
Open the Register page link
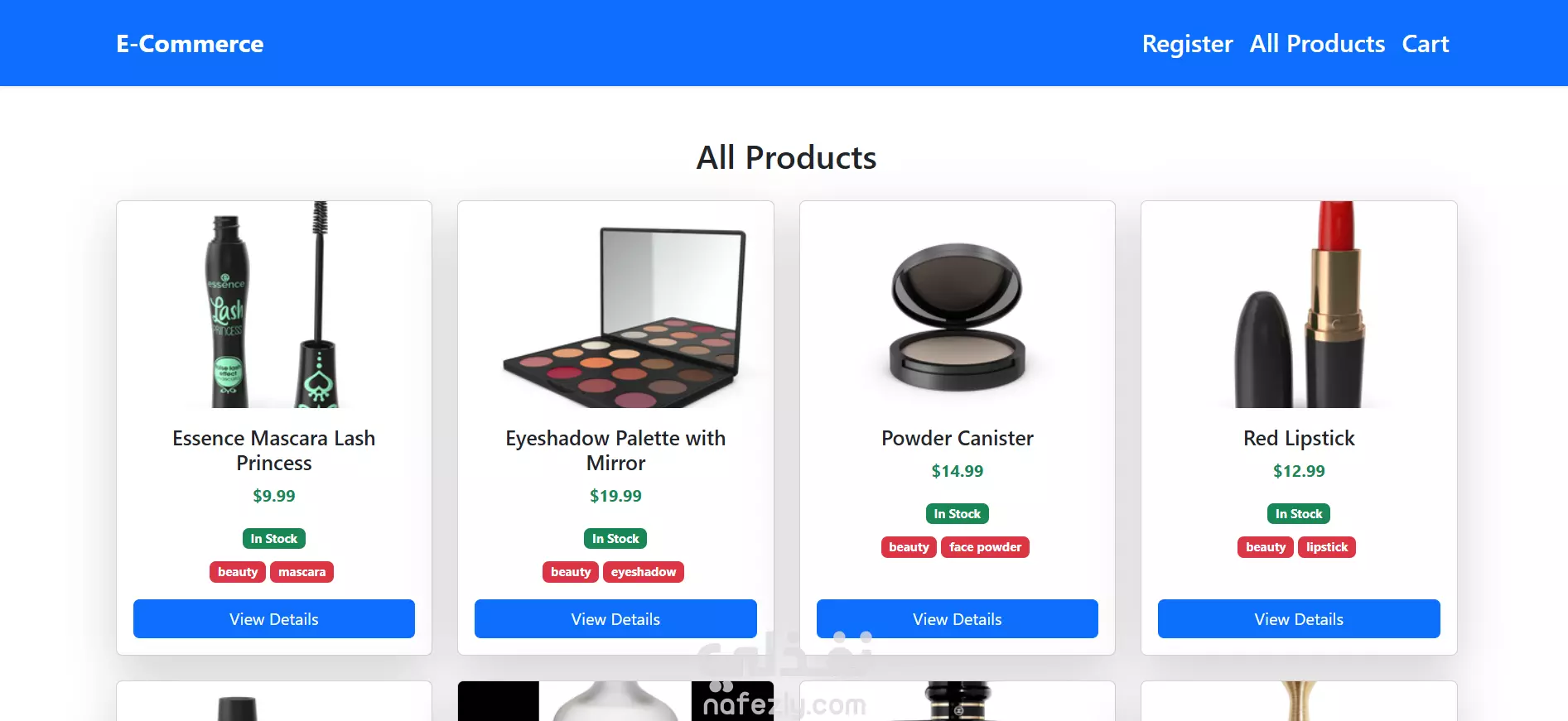[1187, 44]
